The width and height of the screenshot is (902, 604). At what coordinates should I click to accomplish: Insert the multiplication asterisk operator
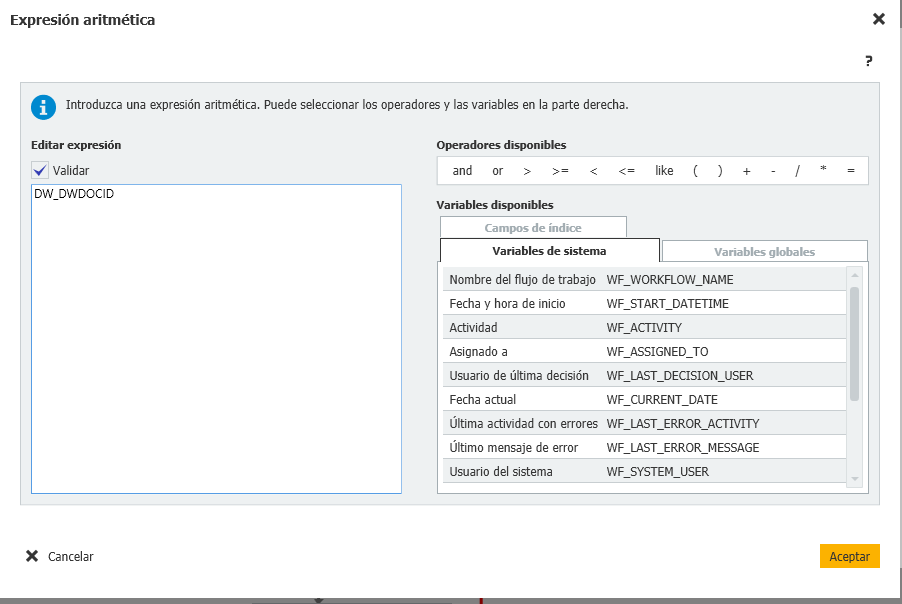(x=823, y=171)
